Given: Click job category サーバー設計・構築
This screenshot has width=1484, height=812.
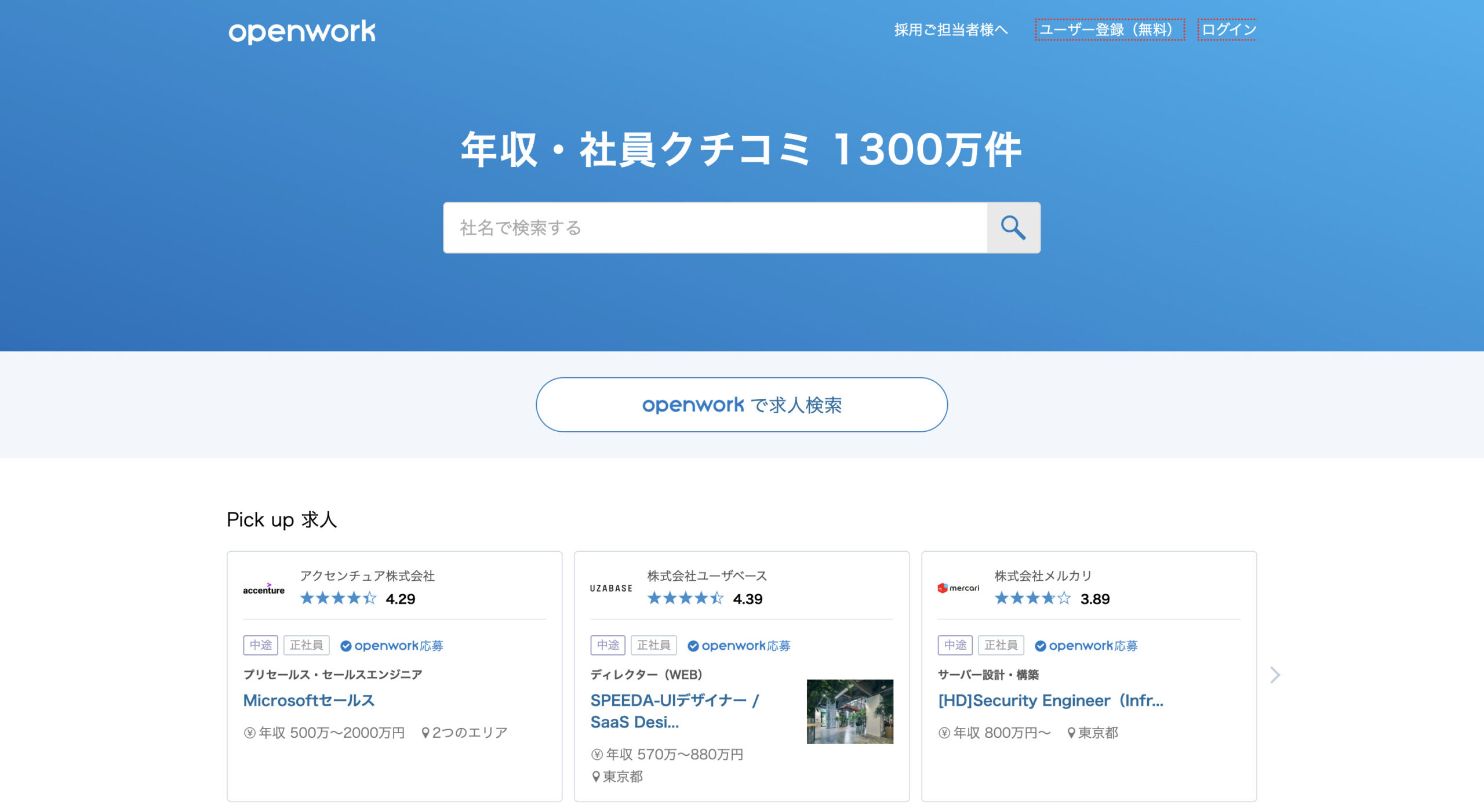Looking at the screenshot, I should (x=988, y=675).
